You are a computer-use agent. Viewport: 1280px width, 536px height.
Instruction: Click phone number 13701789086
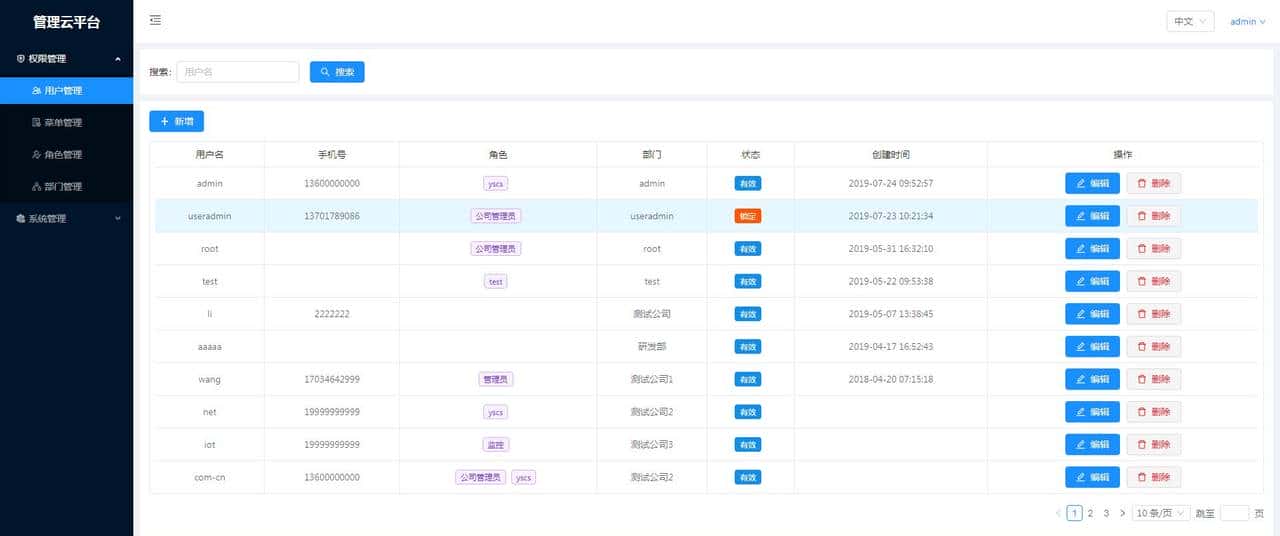pyautogui.click(x=332, y=216)
